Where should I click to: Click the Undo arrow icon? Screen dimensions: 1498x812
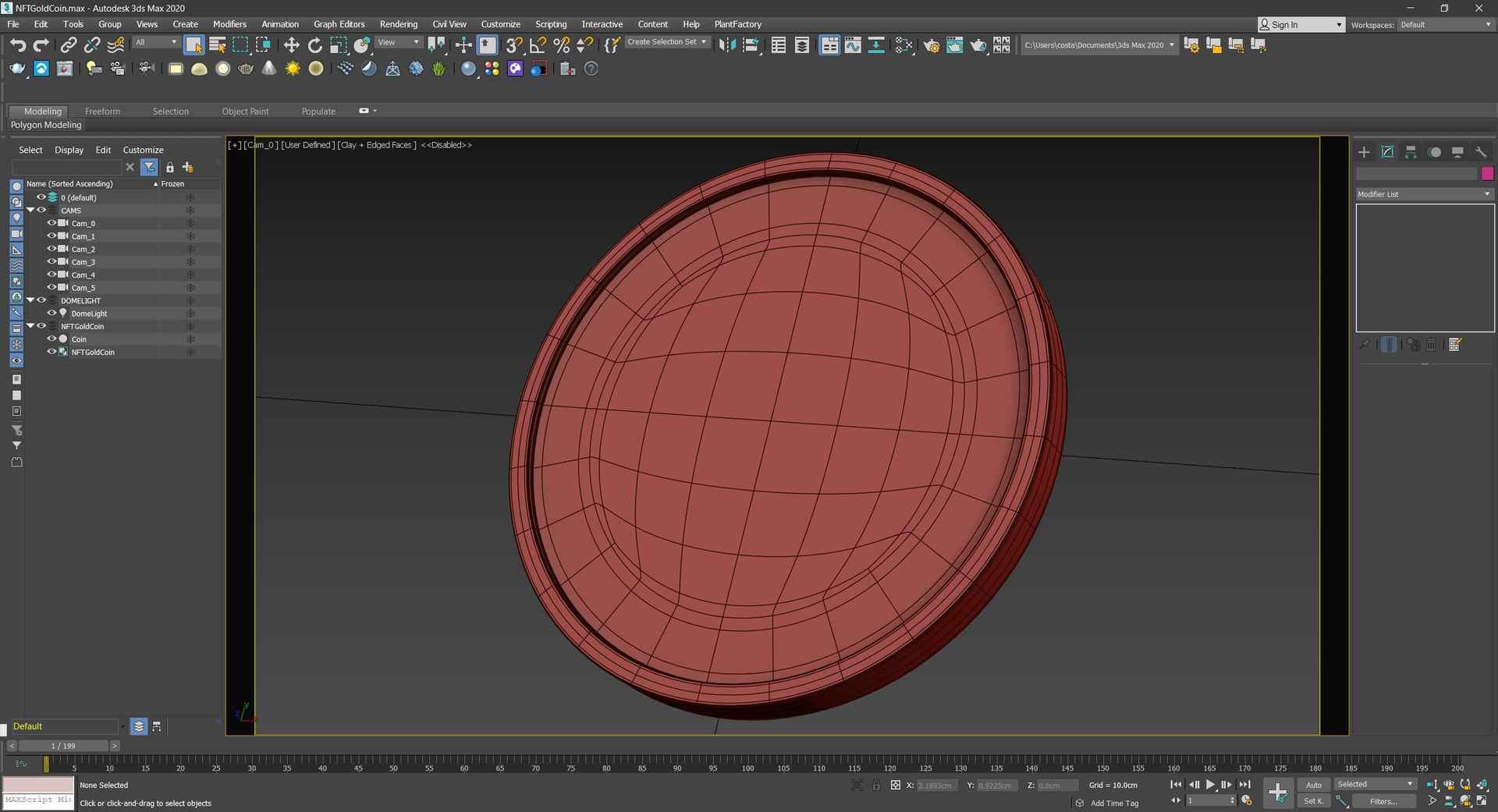point(18,45)
